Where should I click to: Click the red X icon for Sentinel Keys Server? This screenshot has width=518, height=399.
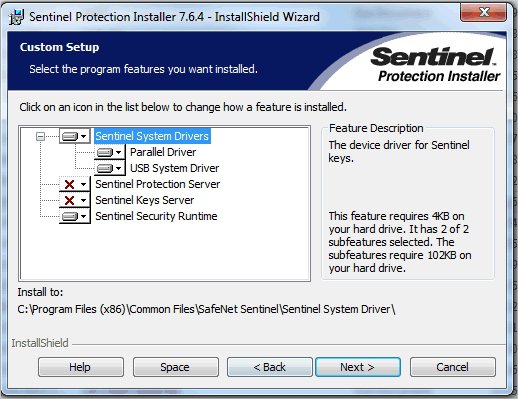point(69,200)
